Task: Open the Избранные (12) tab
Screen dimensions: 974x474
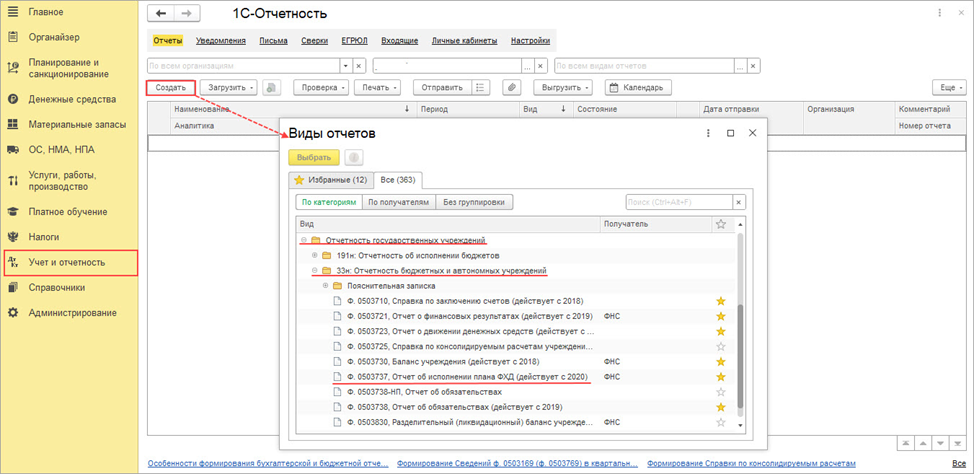Action: (x=331, y=180)
